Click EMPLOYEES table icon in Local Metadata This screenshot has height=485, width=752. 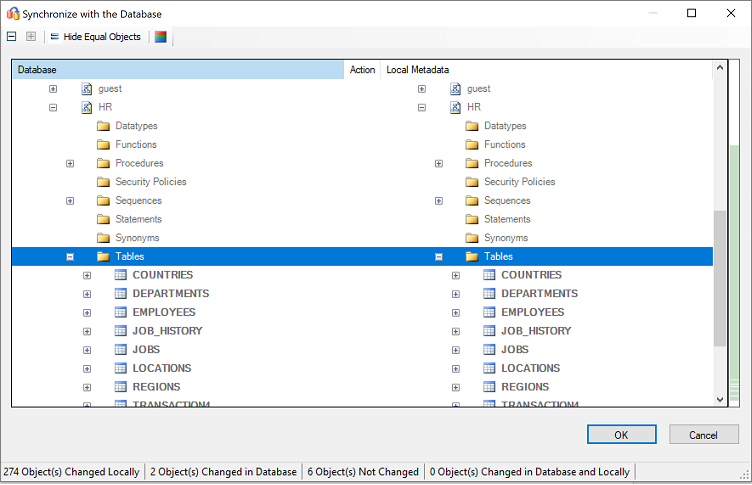click(489, 312)
